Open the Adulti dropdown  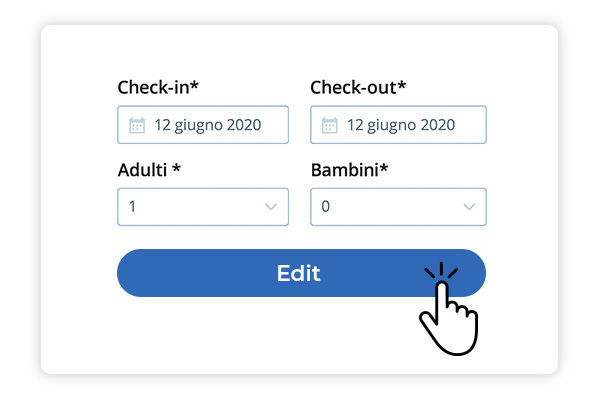click(203, 207)
